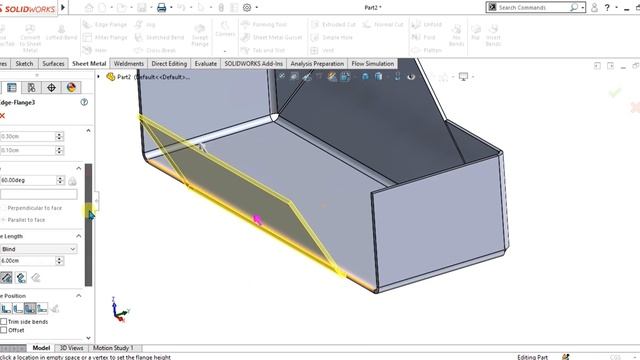Viewport: 640px width, 360px height.
Task: Open the DisplayManager color ball tab
Action: tap(71, 87)
